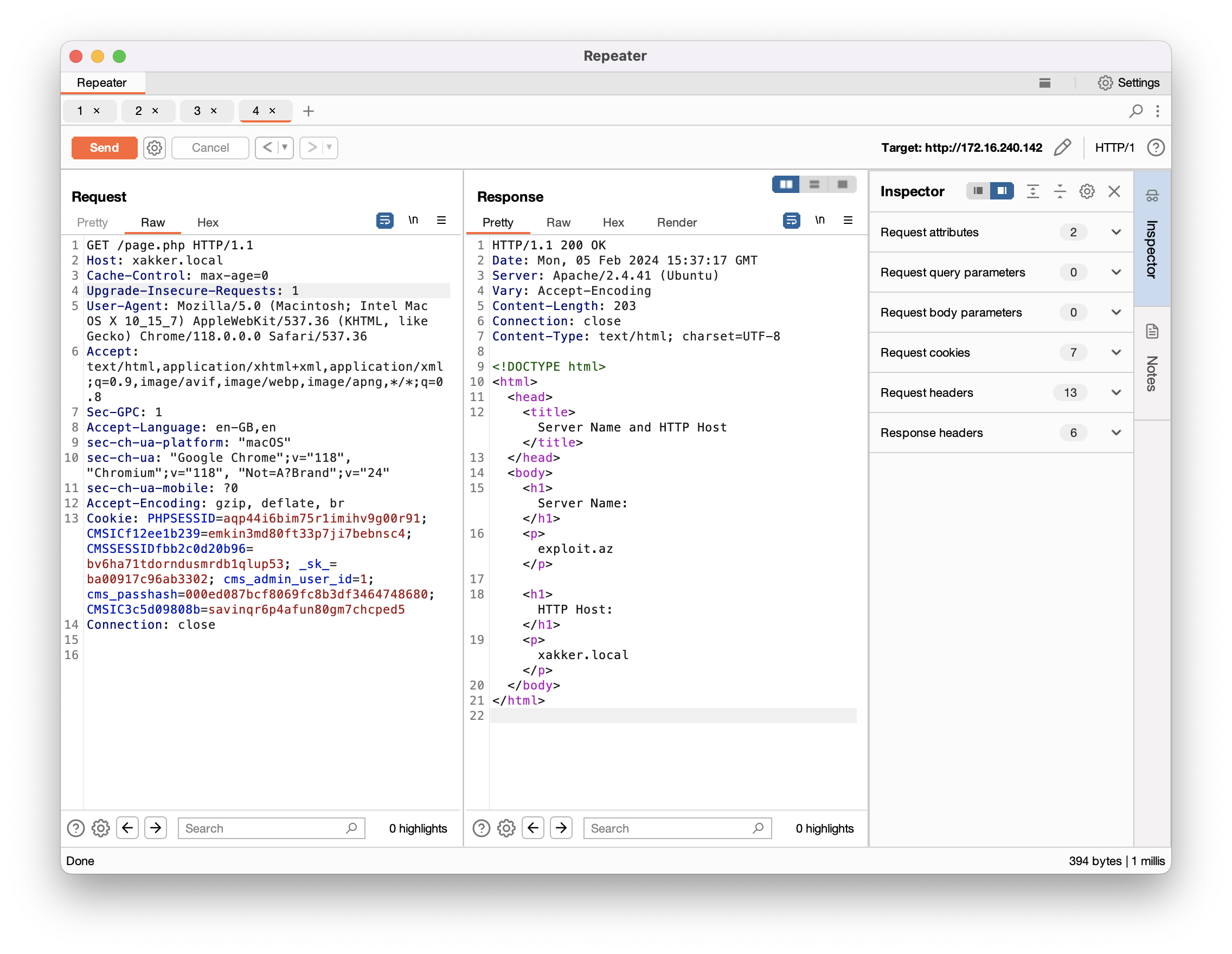
Task: Expand Response headers section
Action: tap(1002, 433)
